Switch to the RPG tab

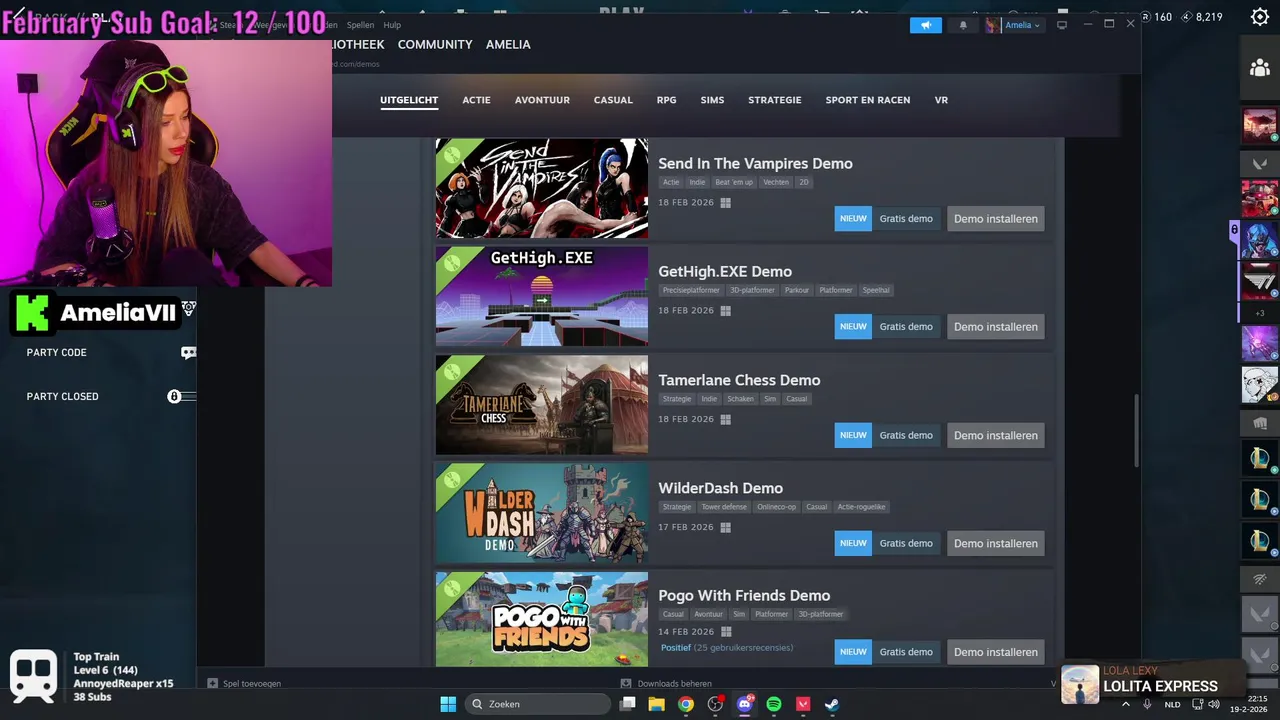coord(666,100)
